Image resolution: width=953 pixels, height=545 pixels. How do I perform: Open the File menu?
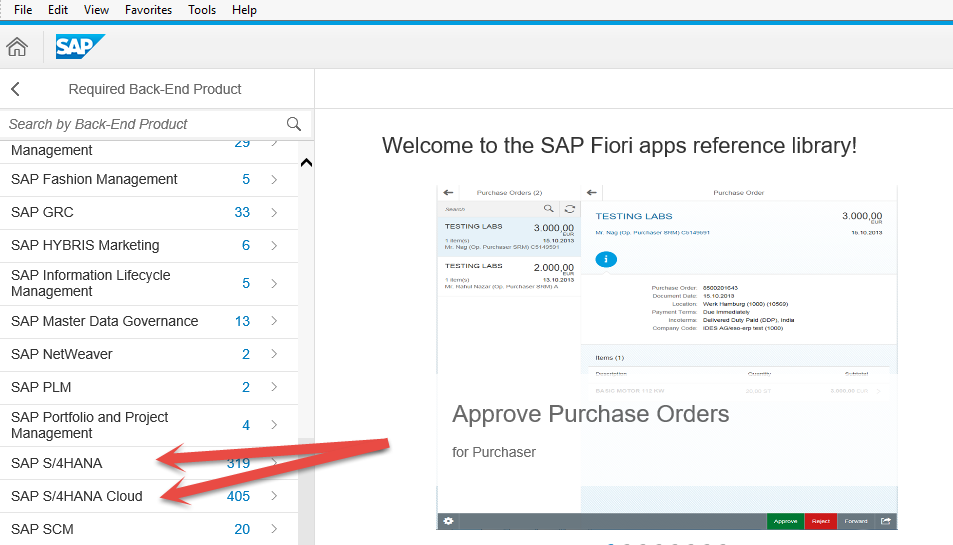click(x=23, y=10)
